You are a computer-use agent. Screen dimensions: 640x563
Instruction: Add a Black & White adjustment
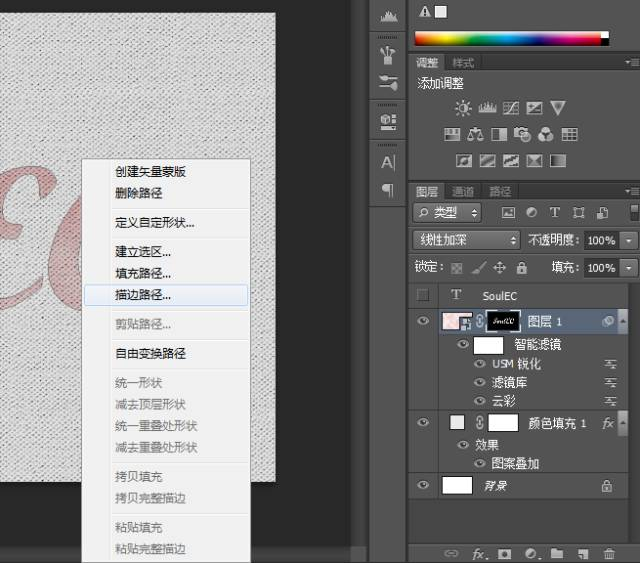pyautogui.click(x=499, y=134)
